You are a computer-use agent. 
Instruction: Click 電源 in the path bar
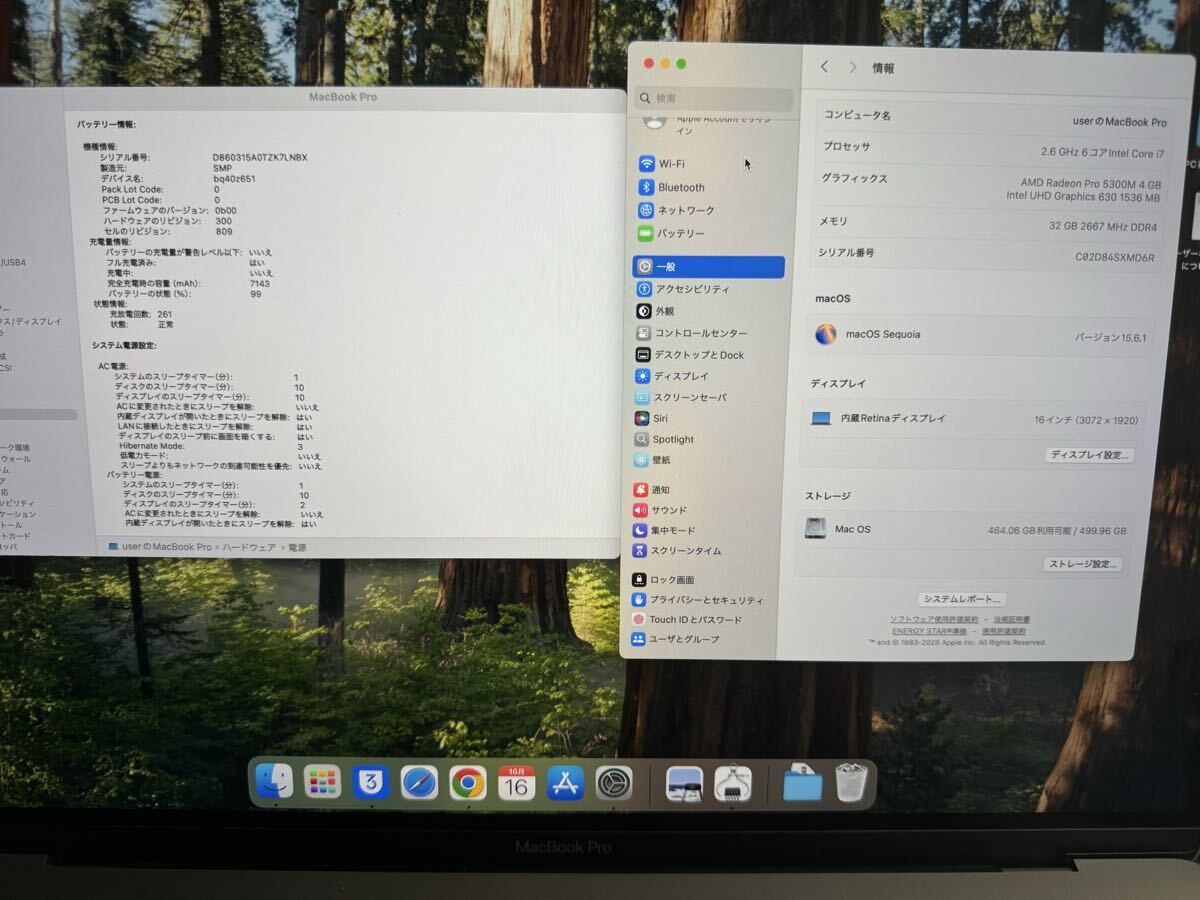click(x=296, y=547)
